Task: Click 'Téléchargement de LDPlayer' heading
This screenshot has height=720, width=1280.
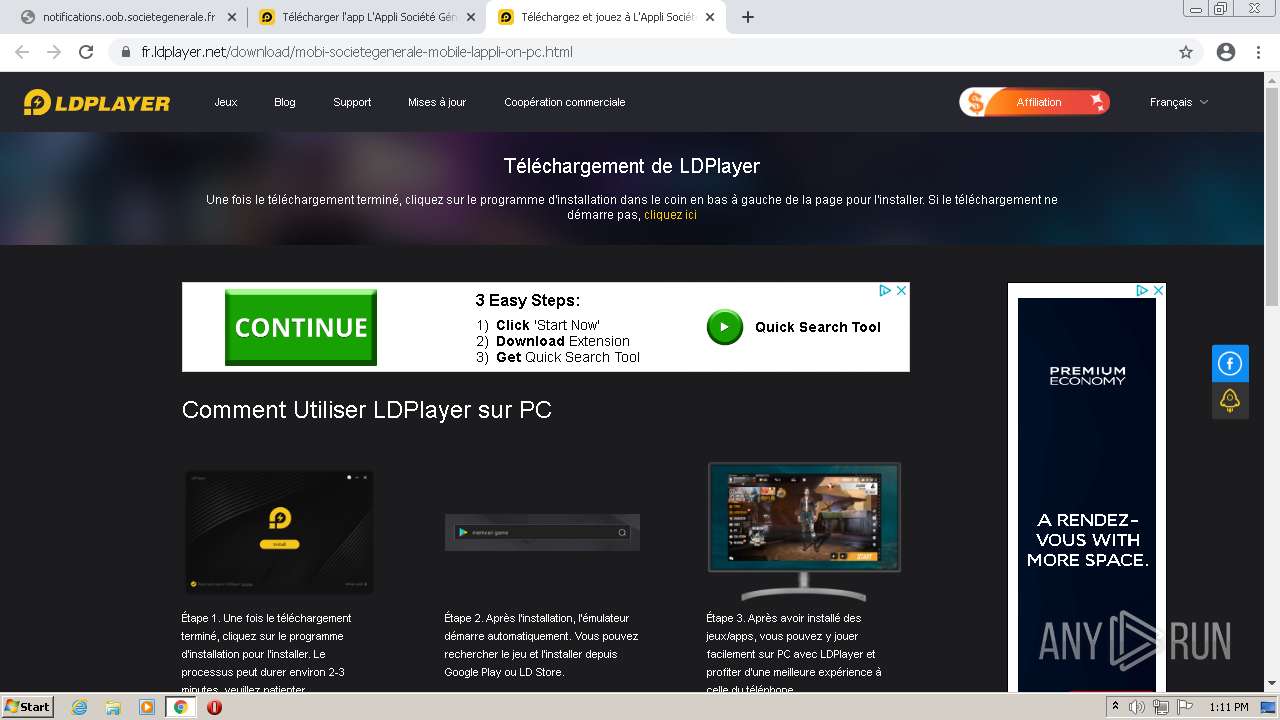Action: point(632,166)
